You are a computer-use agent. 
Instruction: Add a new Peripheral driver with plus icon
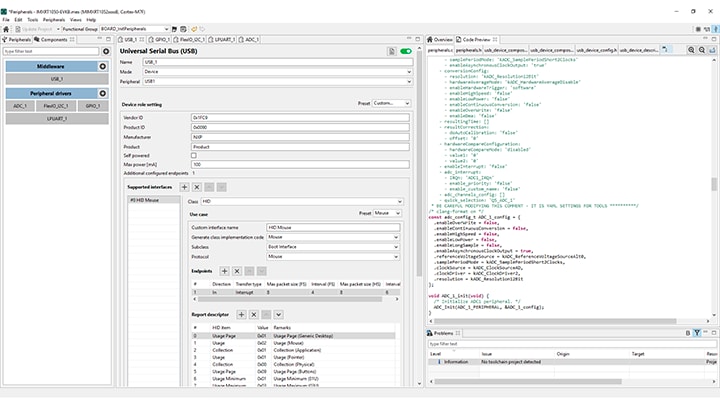(104, 93)
